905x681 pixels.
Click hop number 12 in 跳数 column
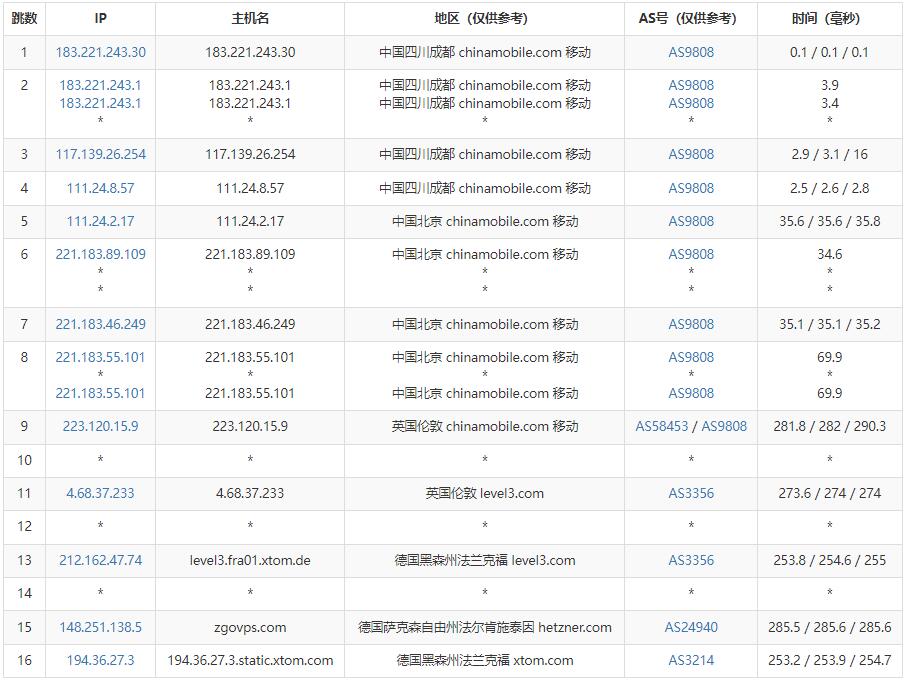pos(24,526)
